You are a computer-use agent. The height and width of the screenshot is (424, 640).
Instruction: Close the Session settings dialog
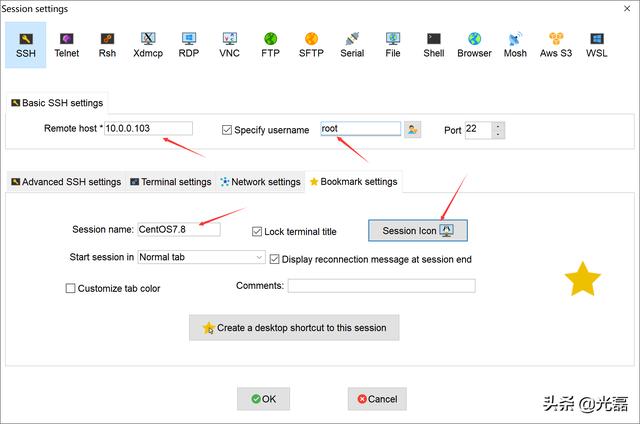[x=627, y=8]
